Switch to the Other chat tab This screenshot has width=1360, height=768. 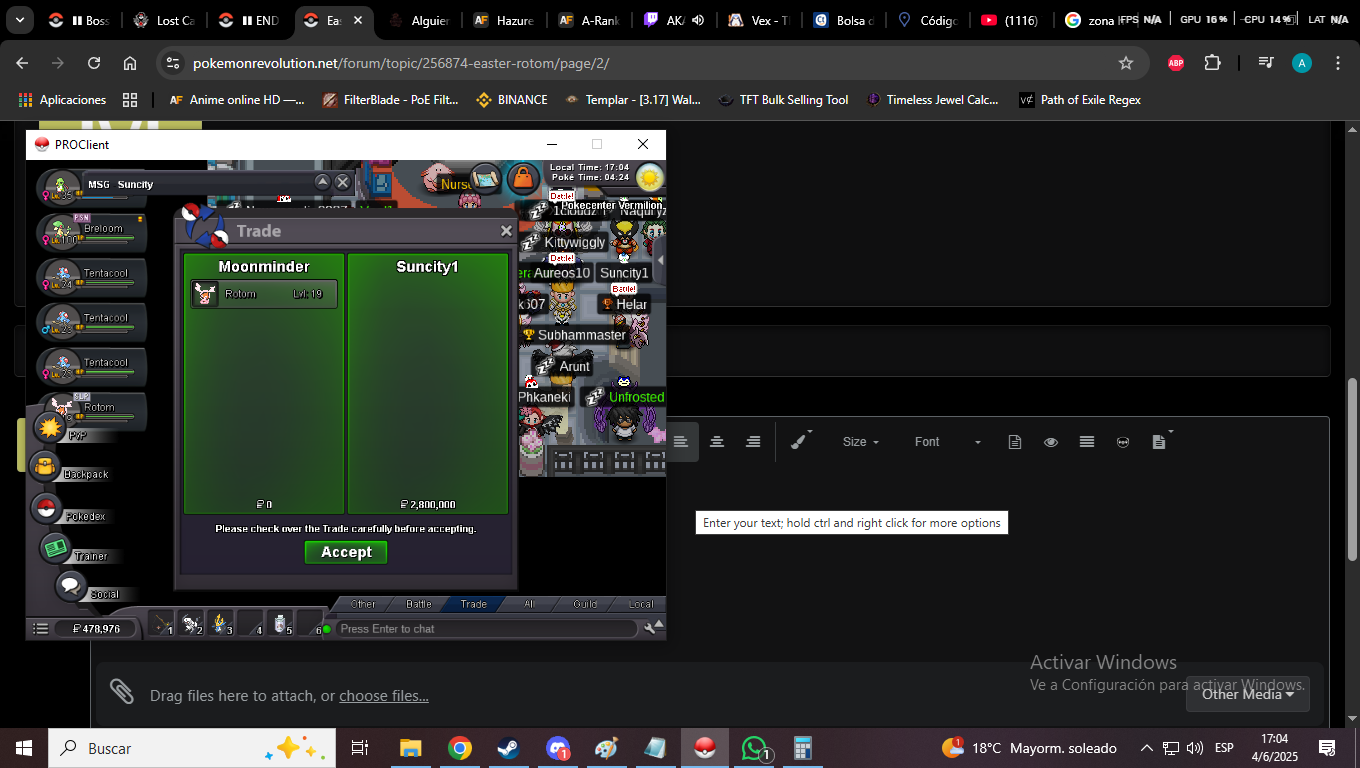(x=363, y=604)
